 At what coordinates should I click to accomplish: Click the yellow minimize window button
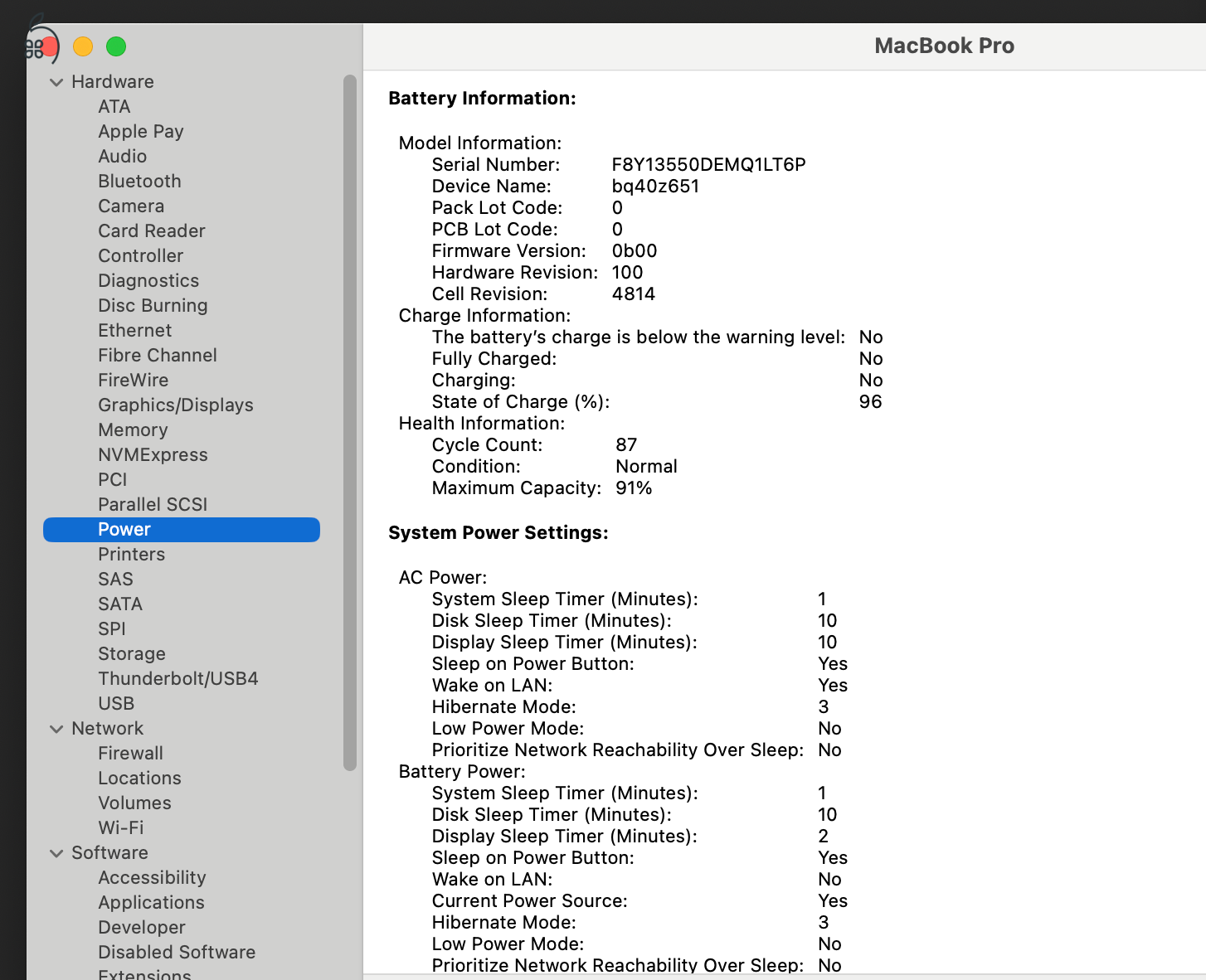click(83, 46)
